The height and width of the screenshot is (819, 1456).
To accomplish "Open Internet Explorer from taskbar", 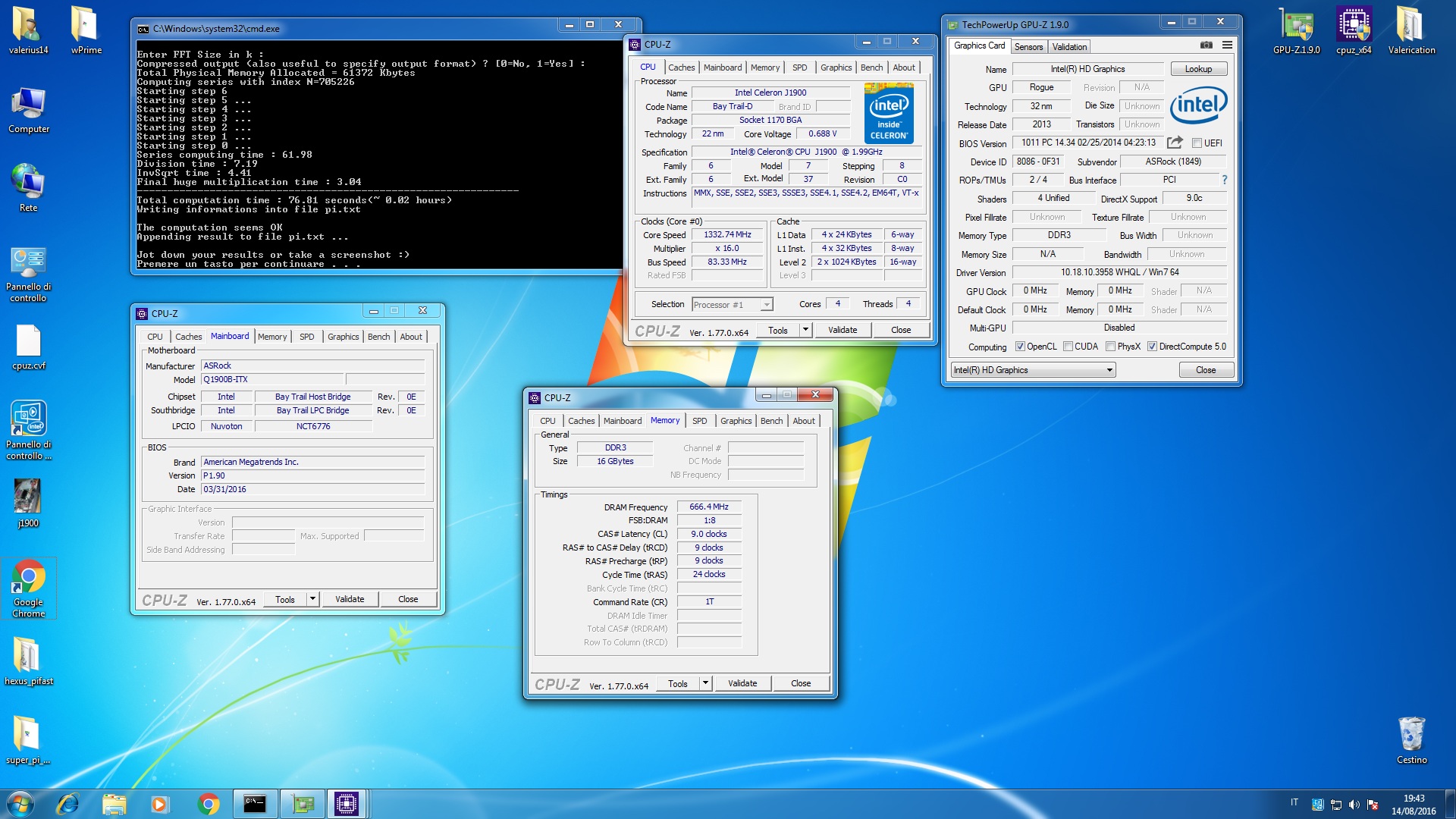I will (67, 804).
